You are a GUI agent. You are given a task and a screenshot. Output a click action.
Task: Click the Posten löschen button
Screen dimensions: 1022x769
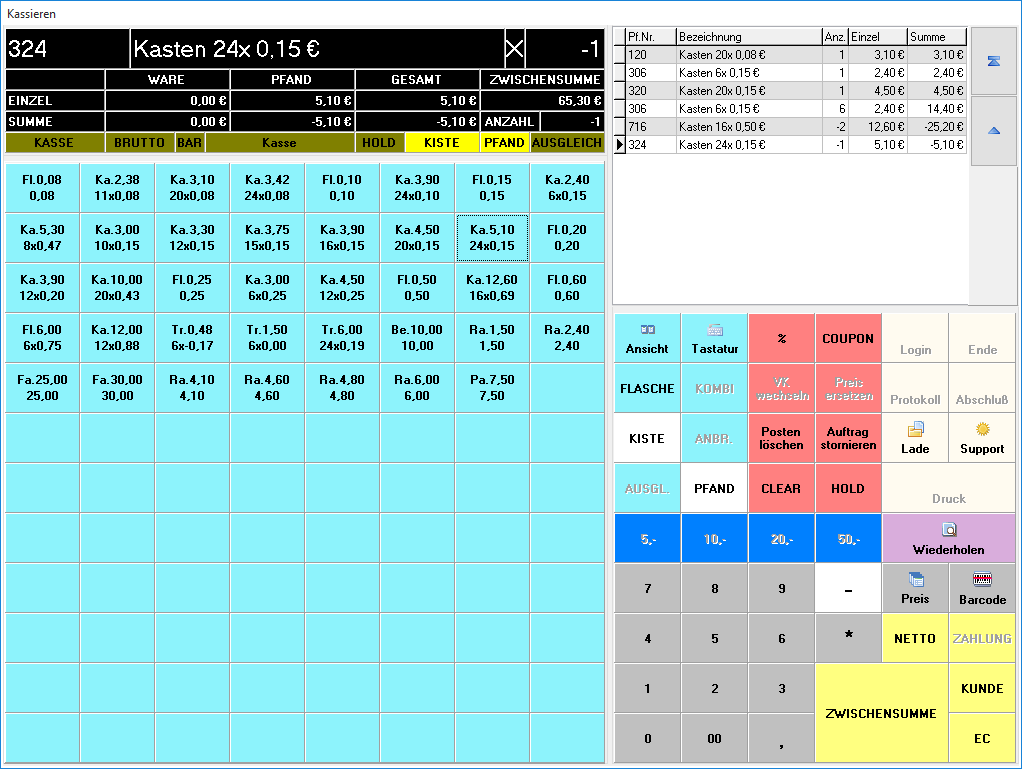click(781, 439)
